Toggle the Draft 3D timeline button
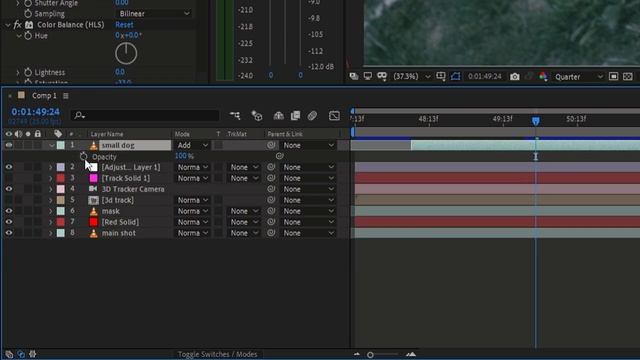Image resolution: width=640 pixels, height=360 pixels. coord(257,116)
